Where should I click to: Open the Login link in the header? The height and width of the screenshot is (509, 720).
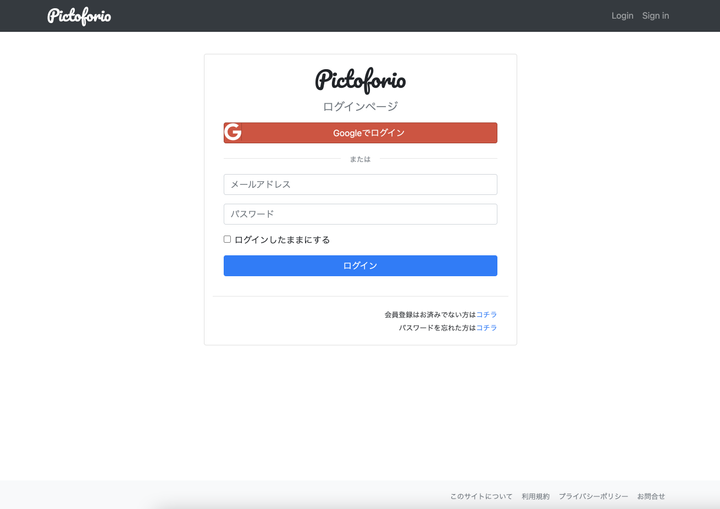click(x=622, y=16)
